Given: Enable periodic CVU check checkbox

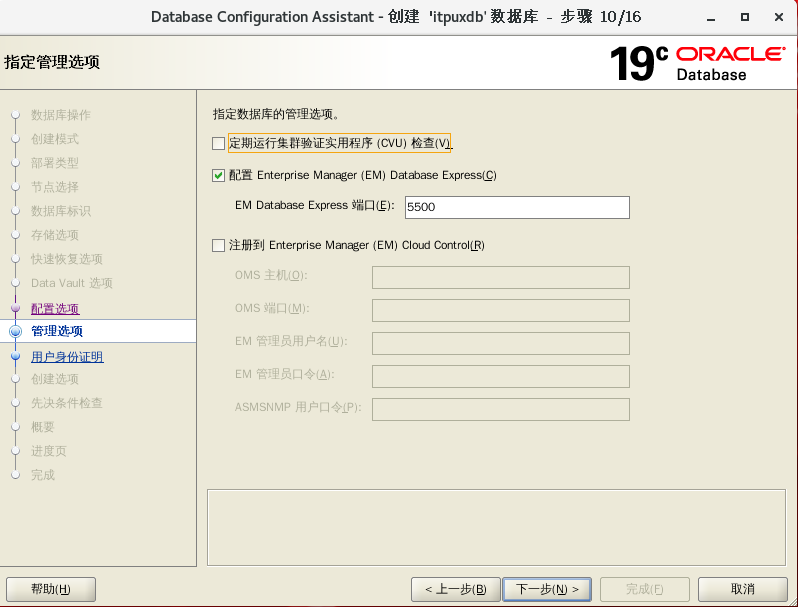Looking at the screenshot, I should click(x=218, y=143).
